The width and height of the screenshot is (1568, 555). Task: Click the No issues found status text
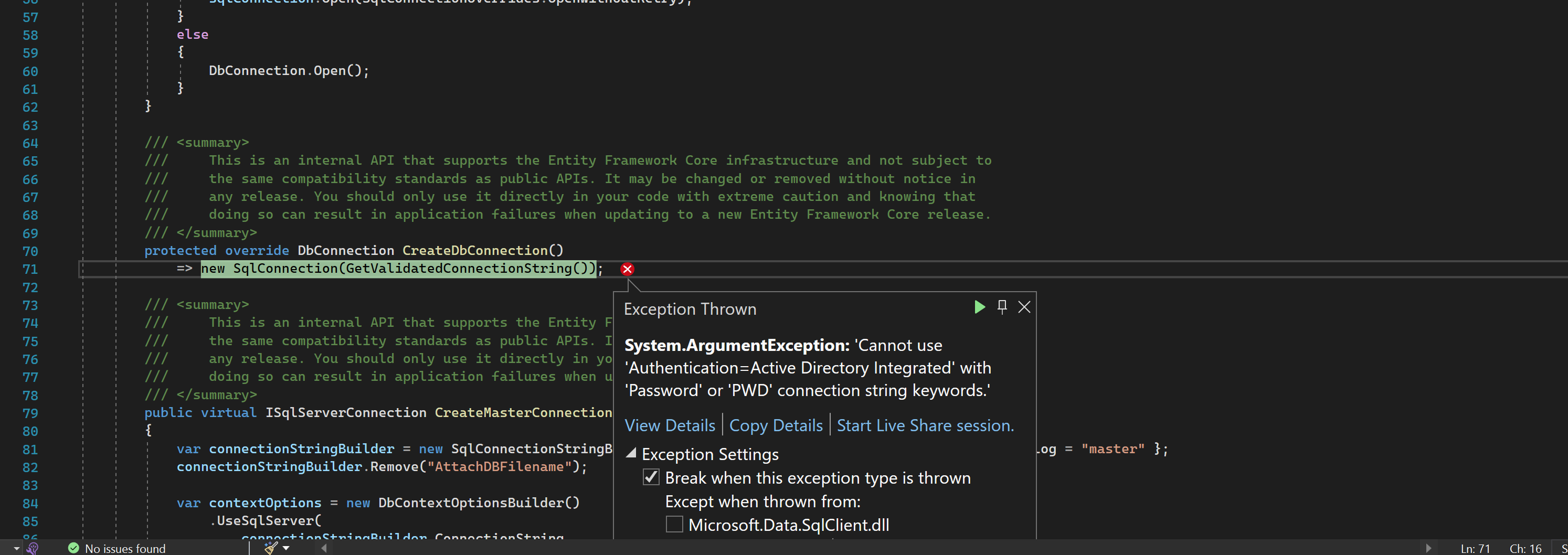125,548
